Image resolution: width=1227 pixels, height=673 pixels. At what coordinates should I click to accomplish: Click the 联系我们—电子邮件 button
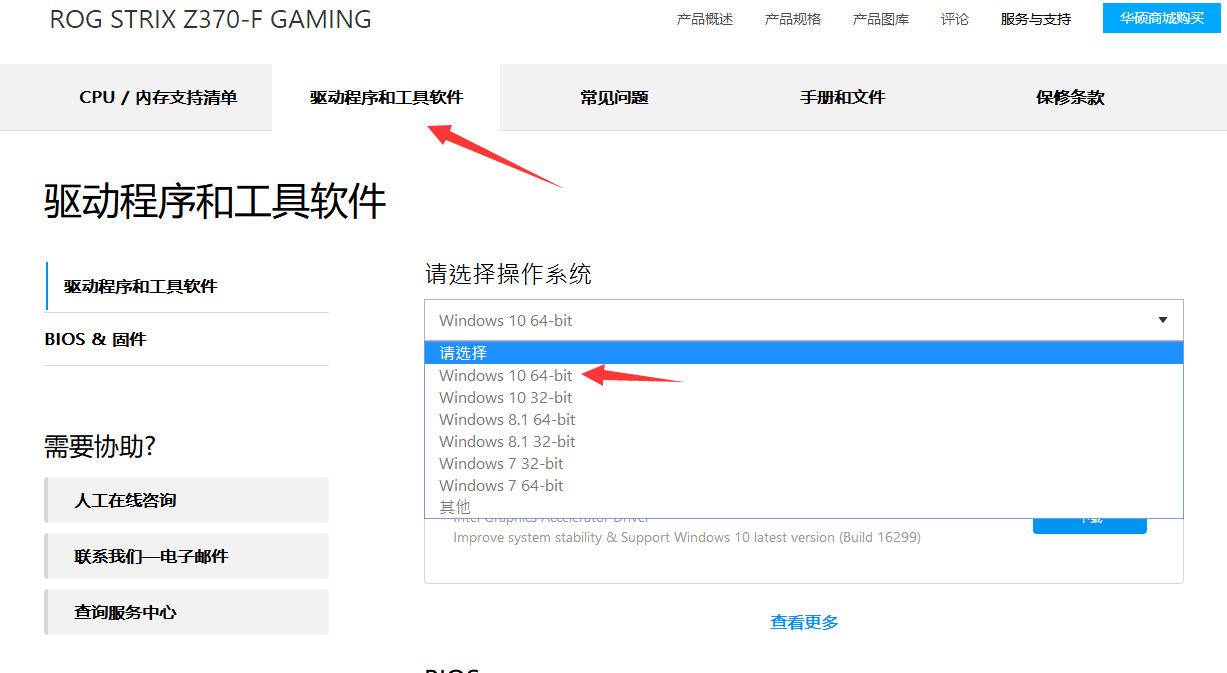click(x=187, y=556)
